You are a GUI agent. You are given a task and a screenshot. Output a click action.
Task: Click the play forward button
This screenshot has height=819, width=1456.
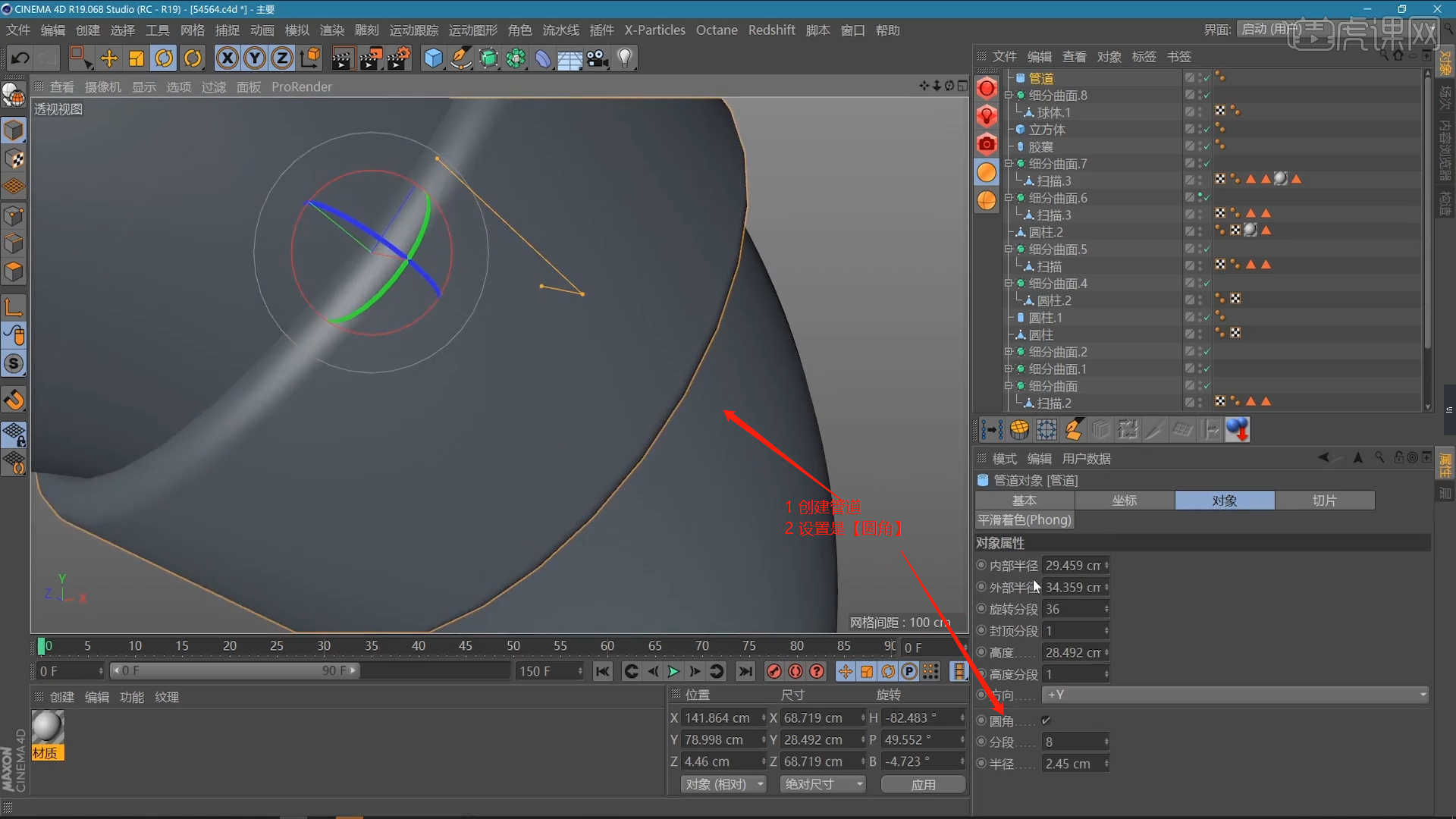[x=673, y=671]
